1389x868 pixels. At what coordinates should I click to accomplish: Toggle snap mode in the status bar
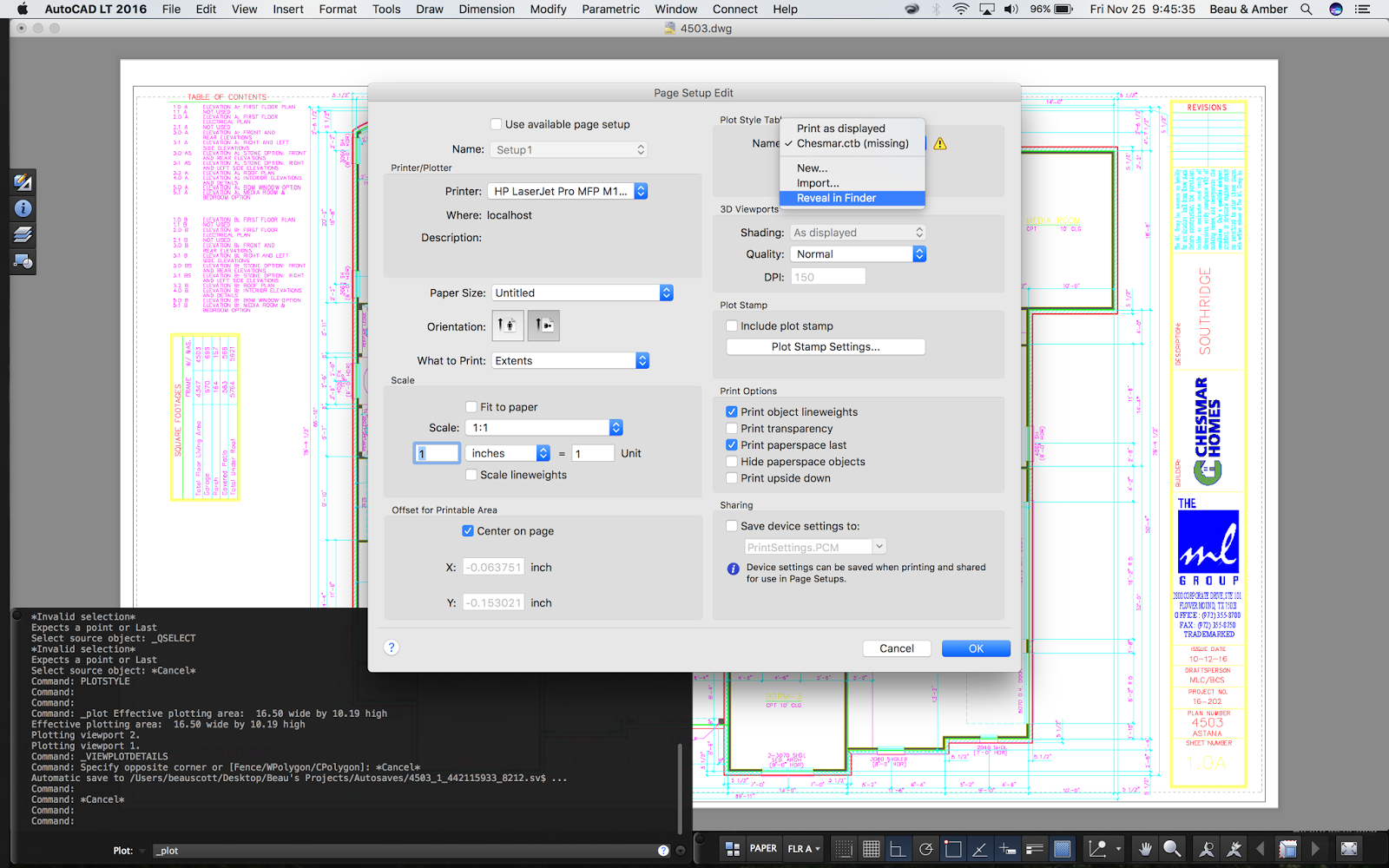pos(843,848)
